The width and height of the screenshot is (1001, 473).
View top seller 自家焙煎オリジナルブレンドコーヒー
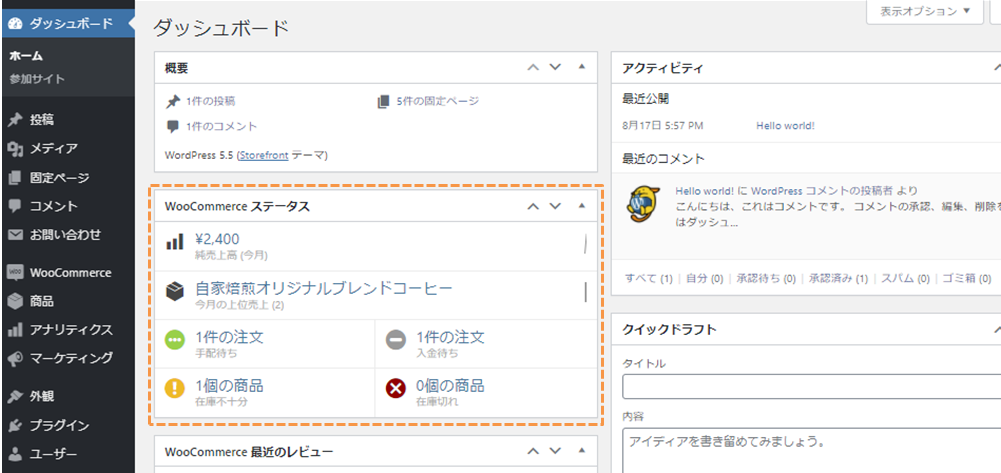(x=324, y=289)
